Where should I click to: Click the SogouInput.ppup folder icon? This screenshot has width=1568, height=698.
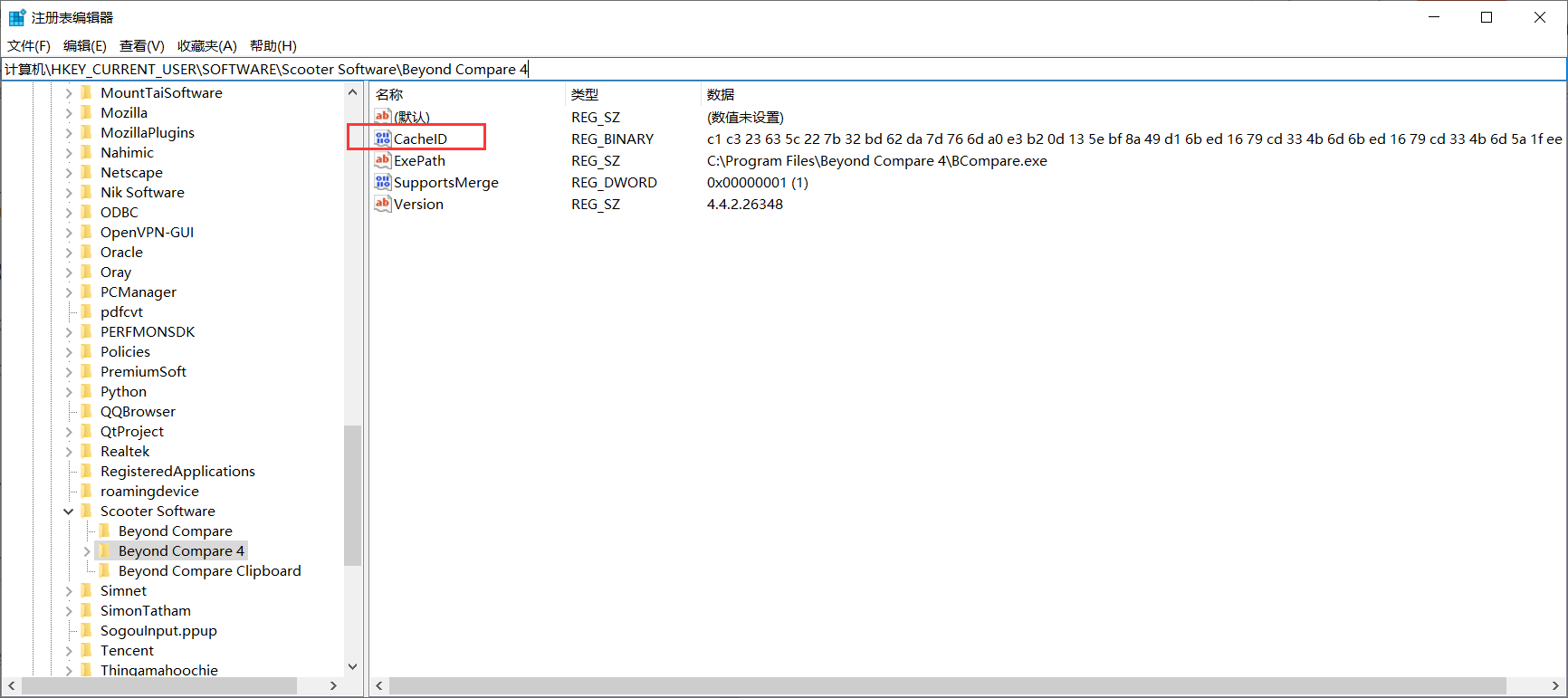[x=87, y=630]
